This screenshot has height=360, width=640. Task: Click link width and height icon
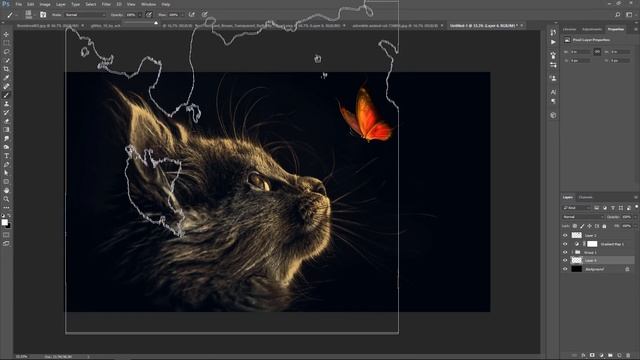[x=597, y=52]
